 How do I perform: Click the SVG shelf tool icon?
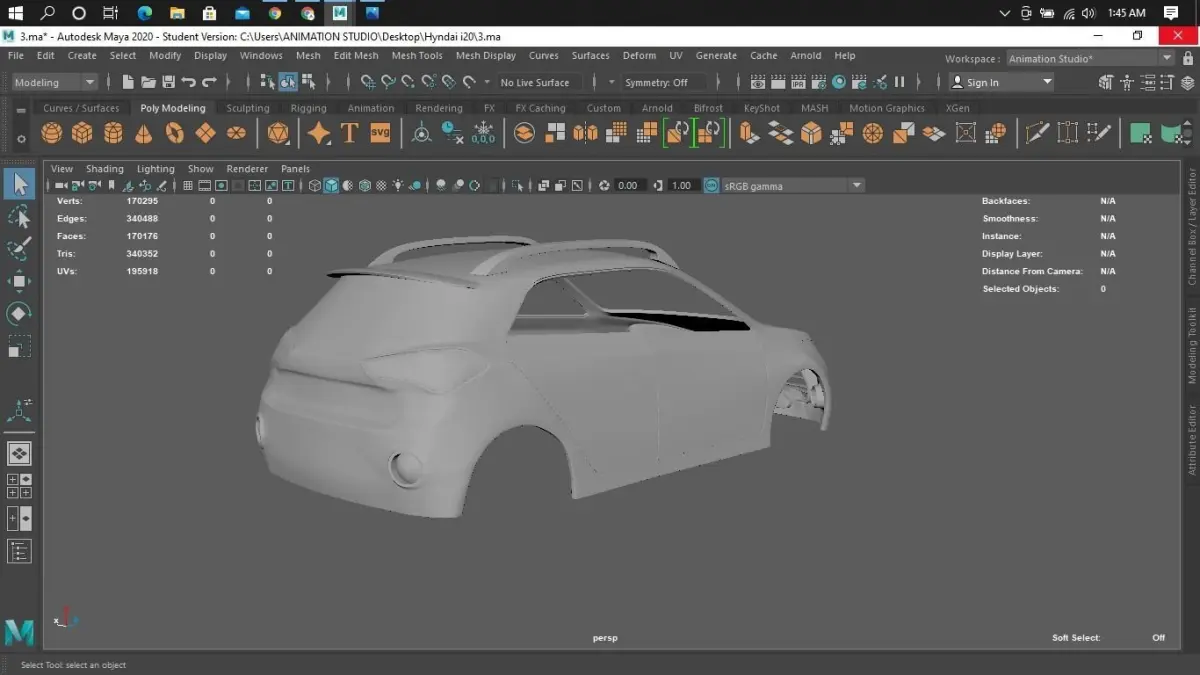click(x=380, y=133)
